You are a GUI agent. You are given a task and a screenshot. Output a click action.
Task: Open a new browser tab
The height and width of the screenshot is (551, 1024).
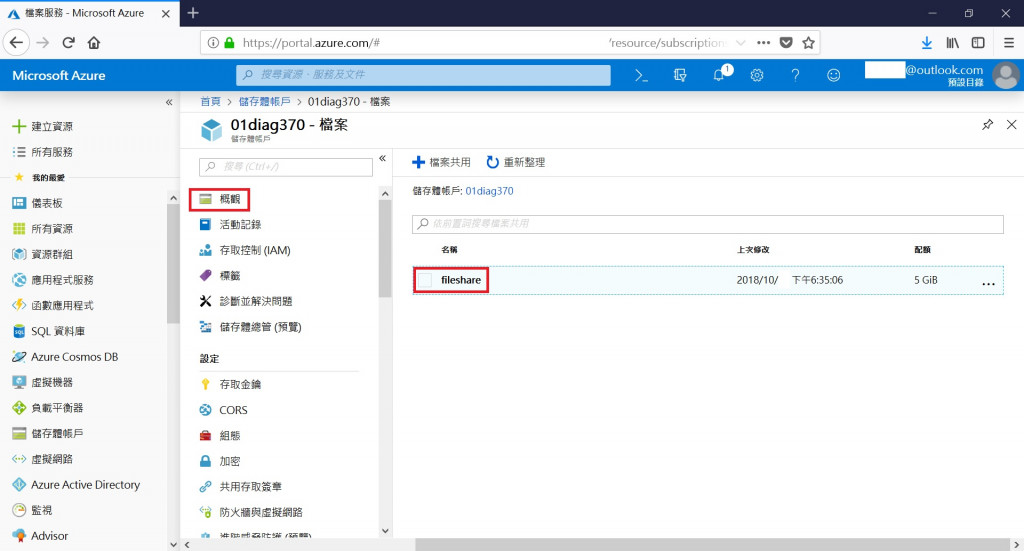[x=193, y=13]
